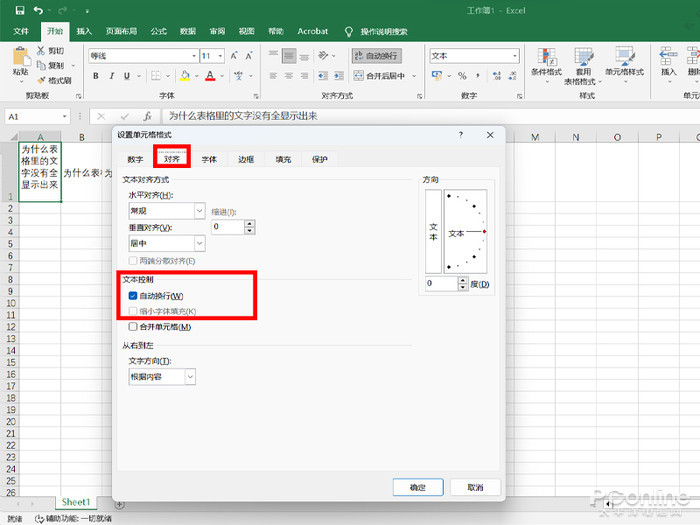
Task: Align cell text to the vertical middle
Action: point(289,55)
